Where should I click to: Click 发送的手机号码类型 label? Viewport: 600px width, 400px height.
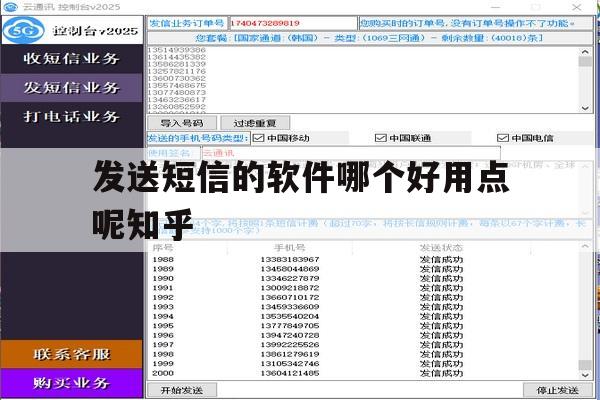(x=198, y=138)
